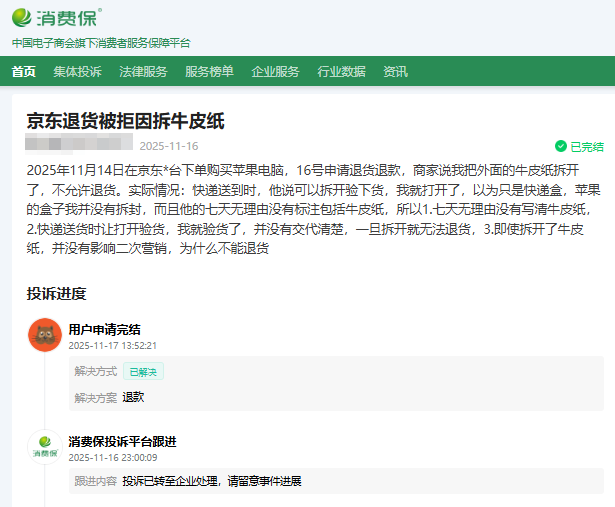Click the 投诉进度 section heading

[x=56, y=293]
